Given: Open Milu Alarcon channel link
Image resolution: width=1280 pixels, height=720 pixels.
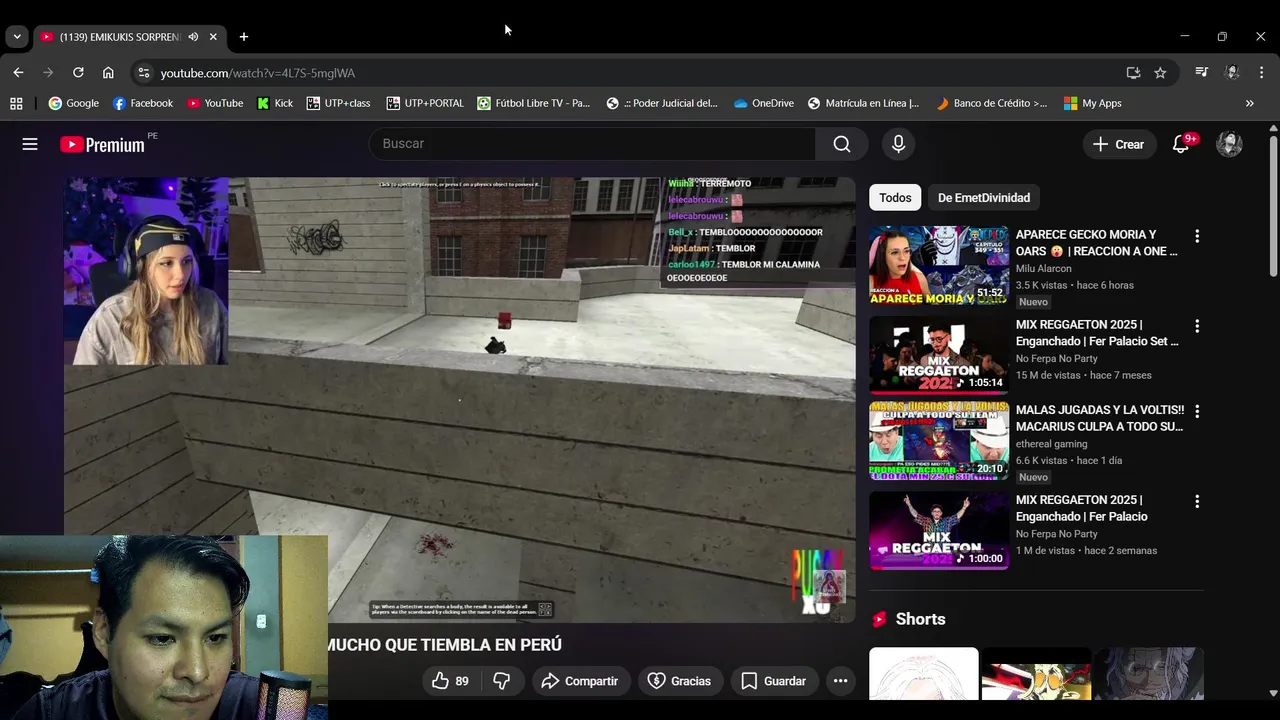Looking at the screenshot, I should 1043,269.
